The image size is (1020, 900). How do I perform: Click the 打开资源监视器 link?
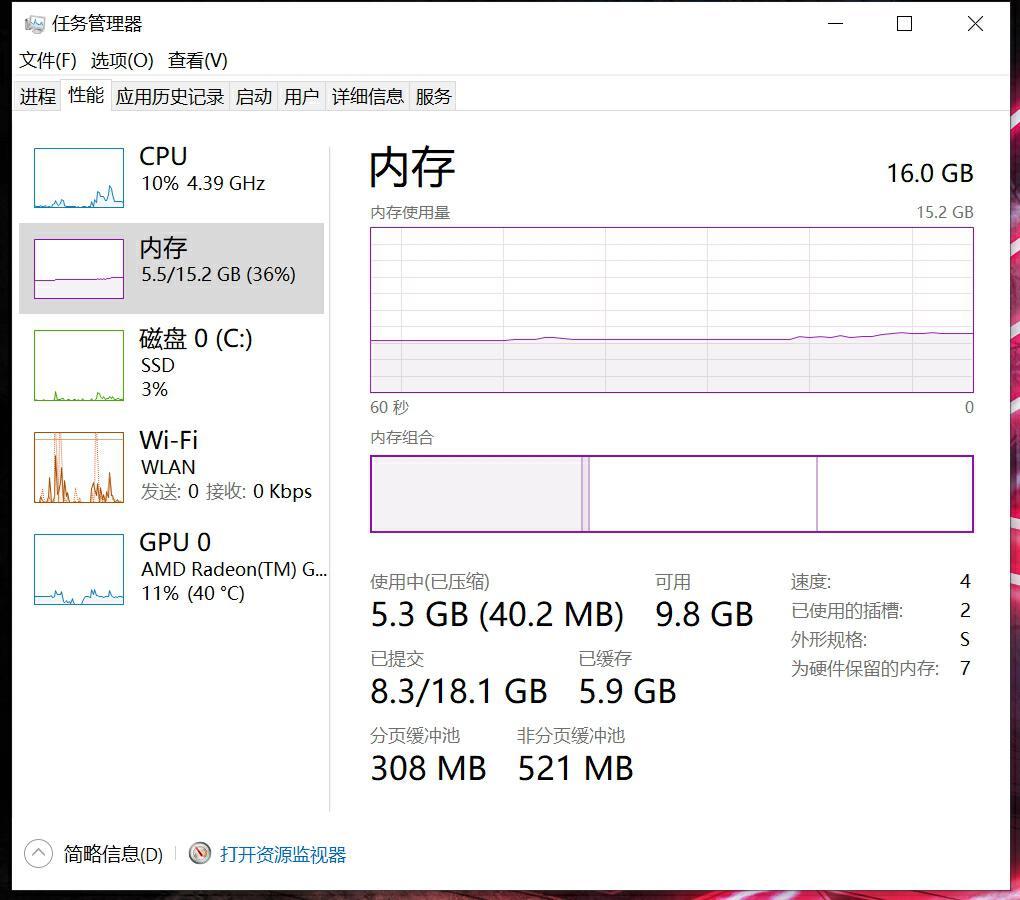pos(283,854)
